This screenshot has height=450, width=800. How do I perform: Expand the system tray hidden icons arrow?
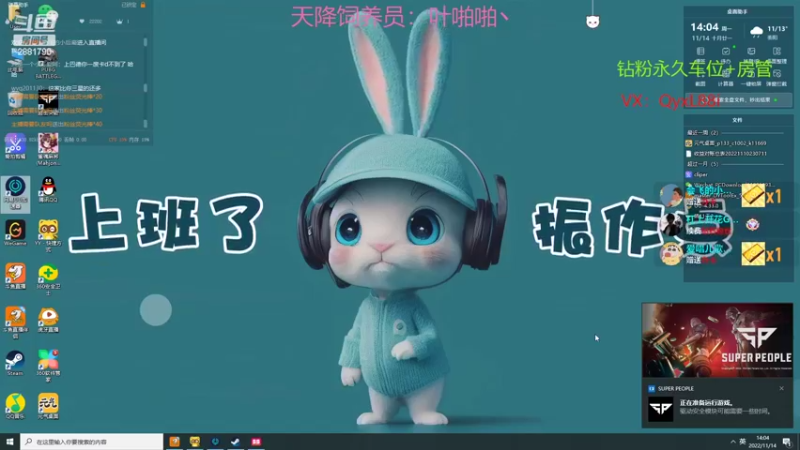pos(733,441)
